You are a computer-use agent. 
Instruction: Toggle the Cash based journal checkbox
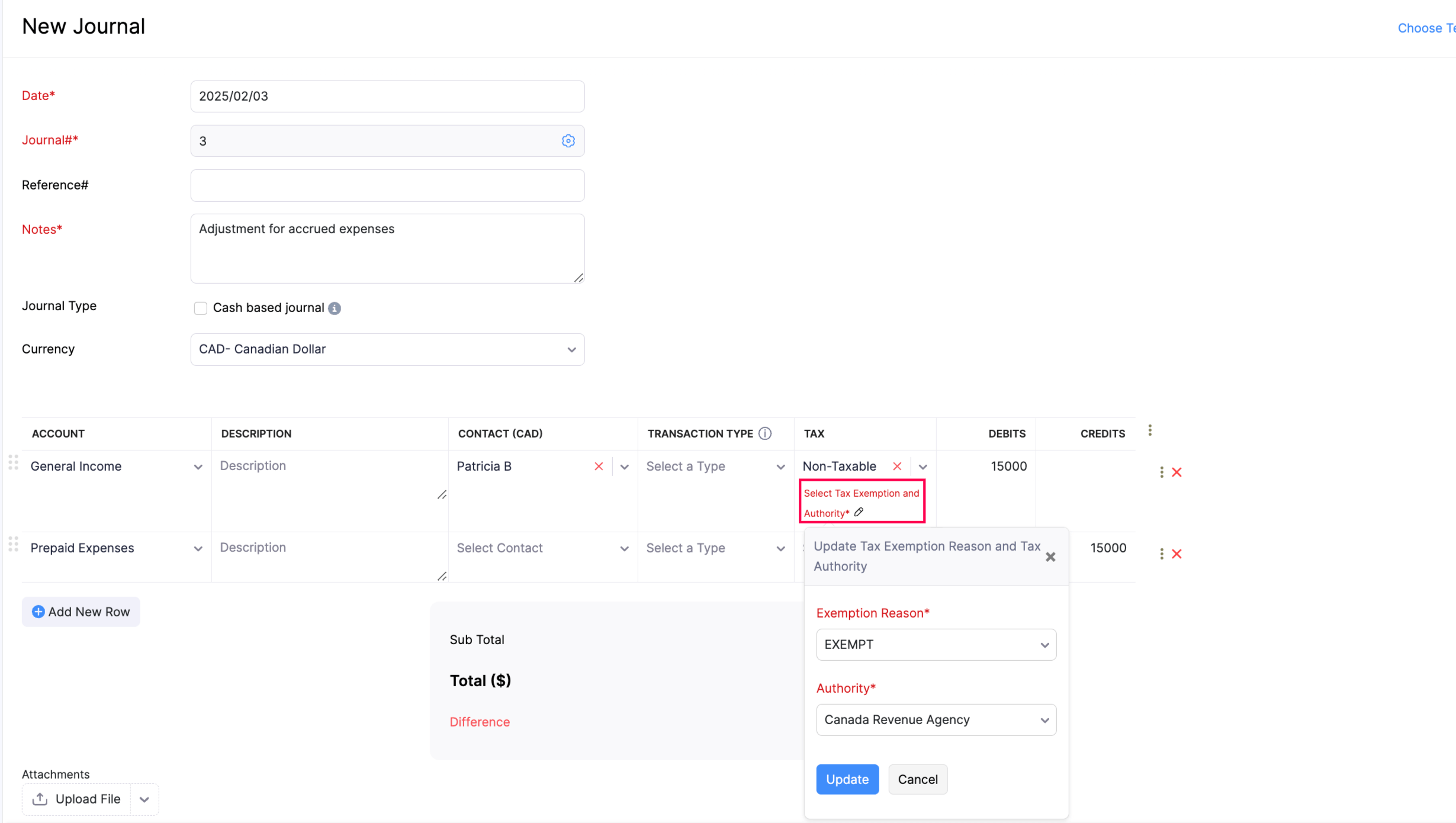(x=199, y=308)
